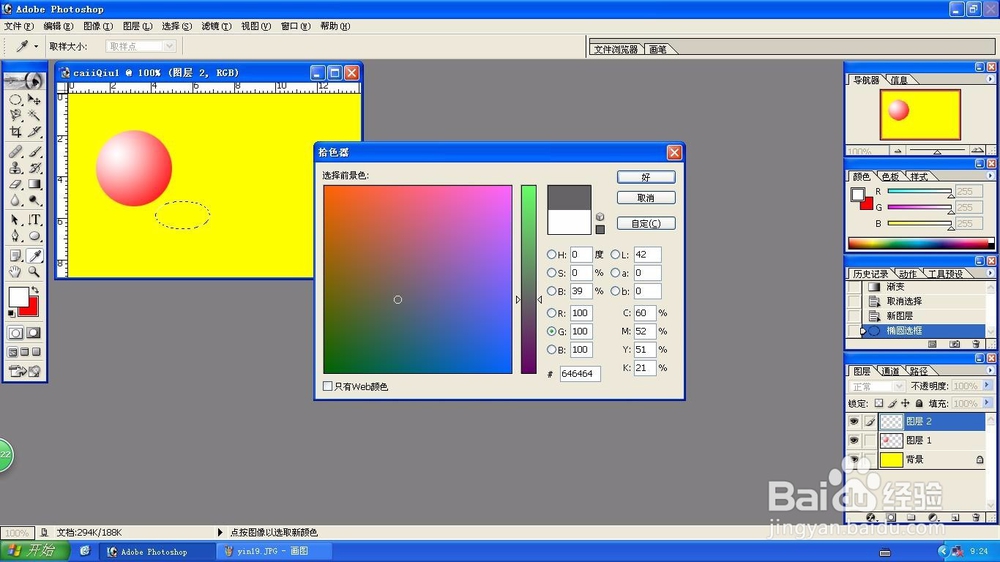Create new snapshot in History panel

point(955,344)
